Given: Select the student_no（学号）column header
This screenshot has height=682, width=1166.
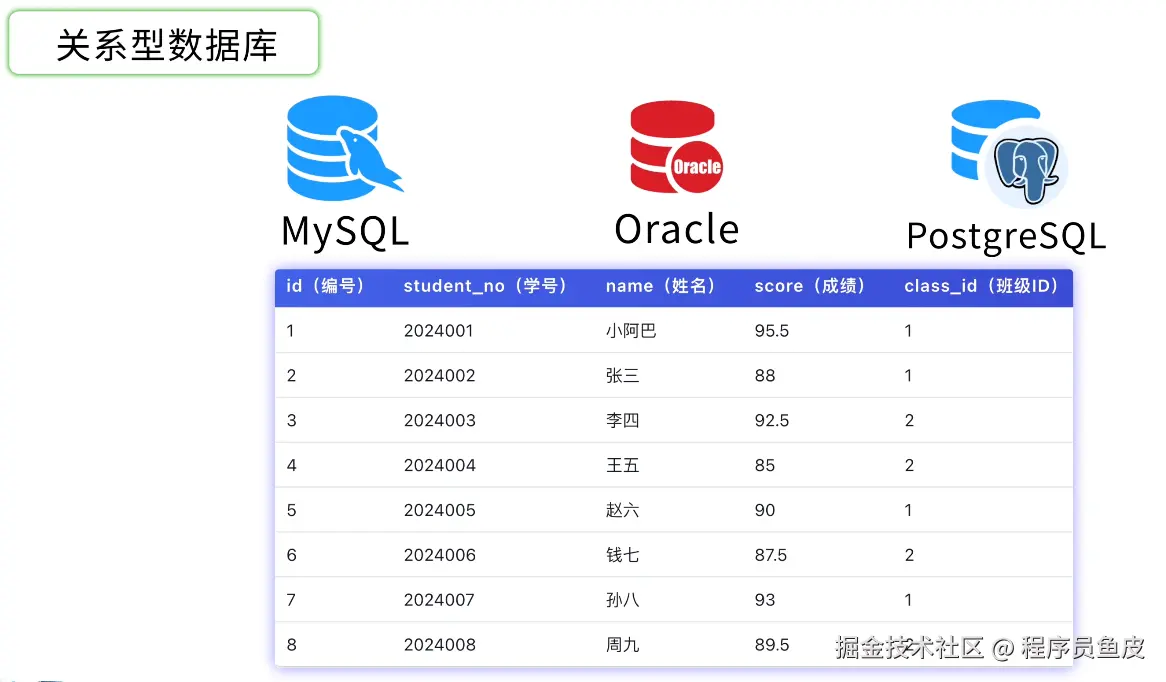Looking at the screenshot, I should point(486,286).
